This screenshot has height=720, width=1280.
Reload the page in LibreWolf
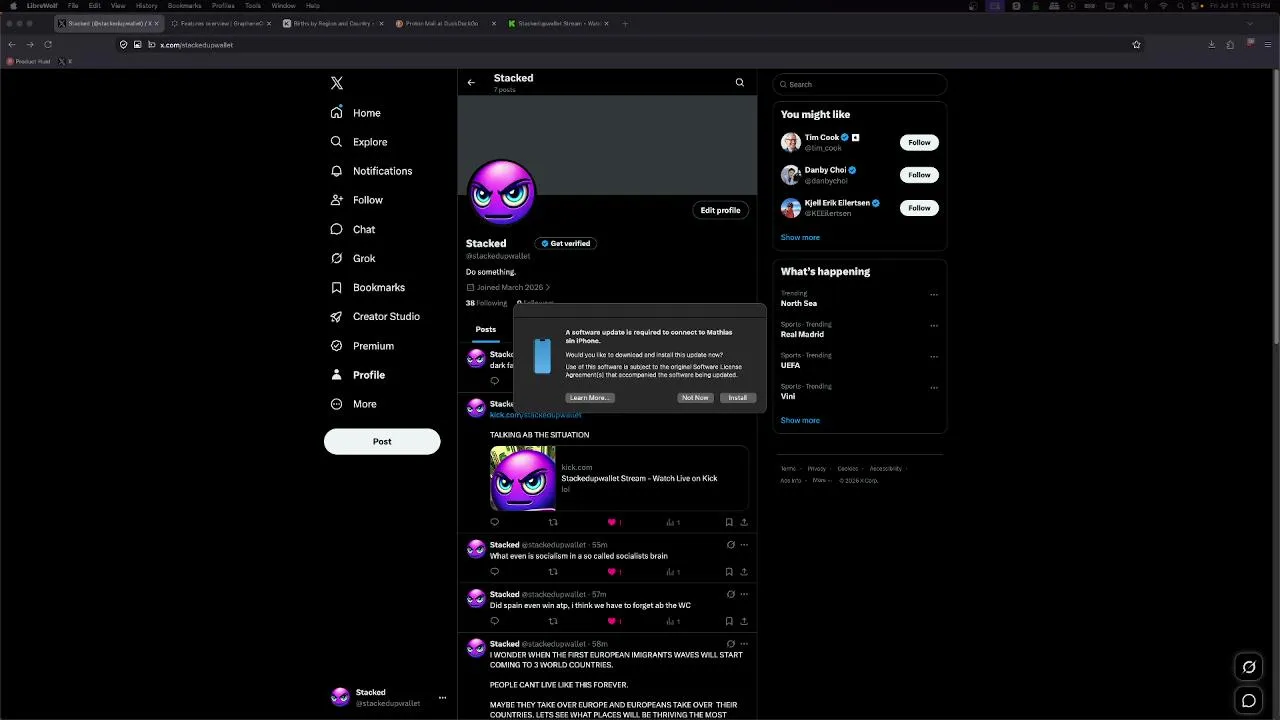[47, 44]
